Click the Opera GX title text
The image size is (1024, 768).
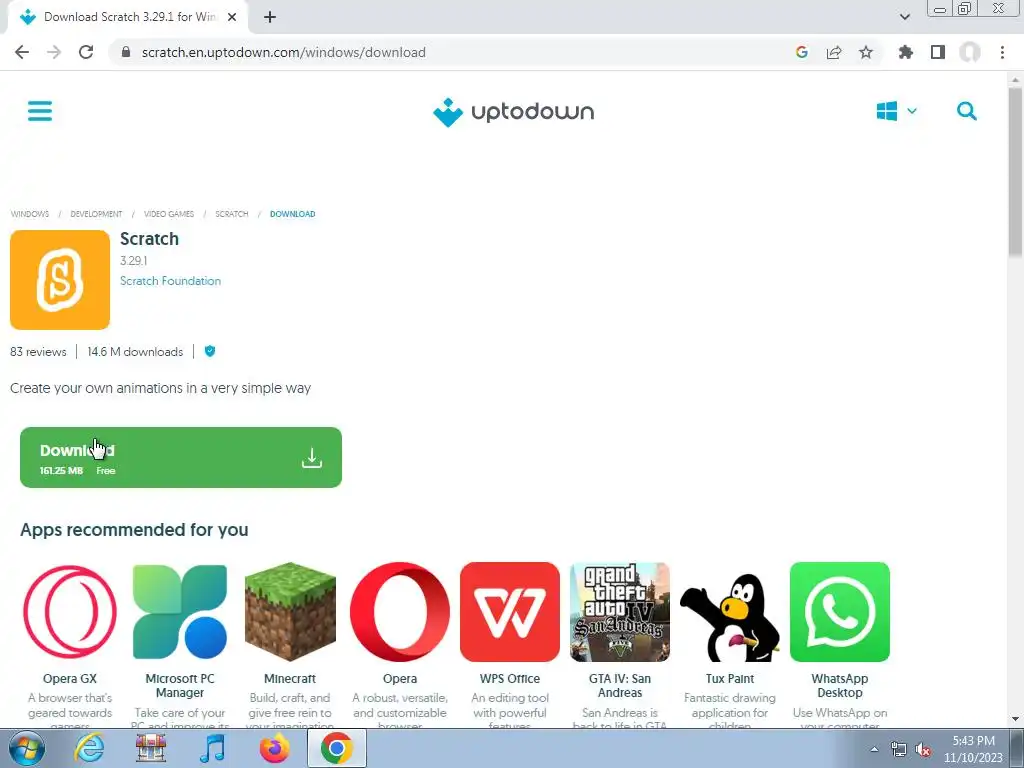click(70, 679)
